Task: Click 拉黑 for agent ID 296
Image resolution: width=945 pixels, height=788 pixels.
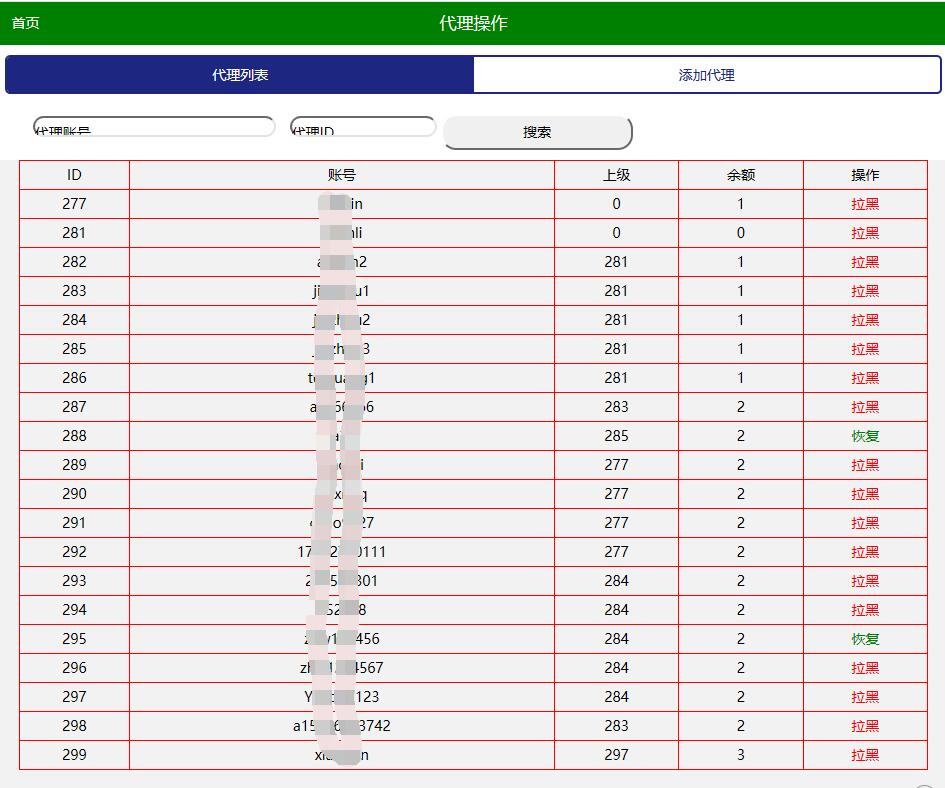Action: 863,668
